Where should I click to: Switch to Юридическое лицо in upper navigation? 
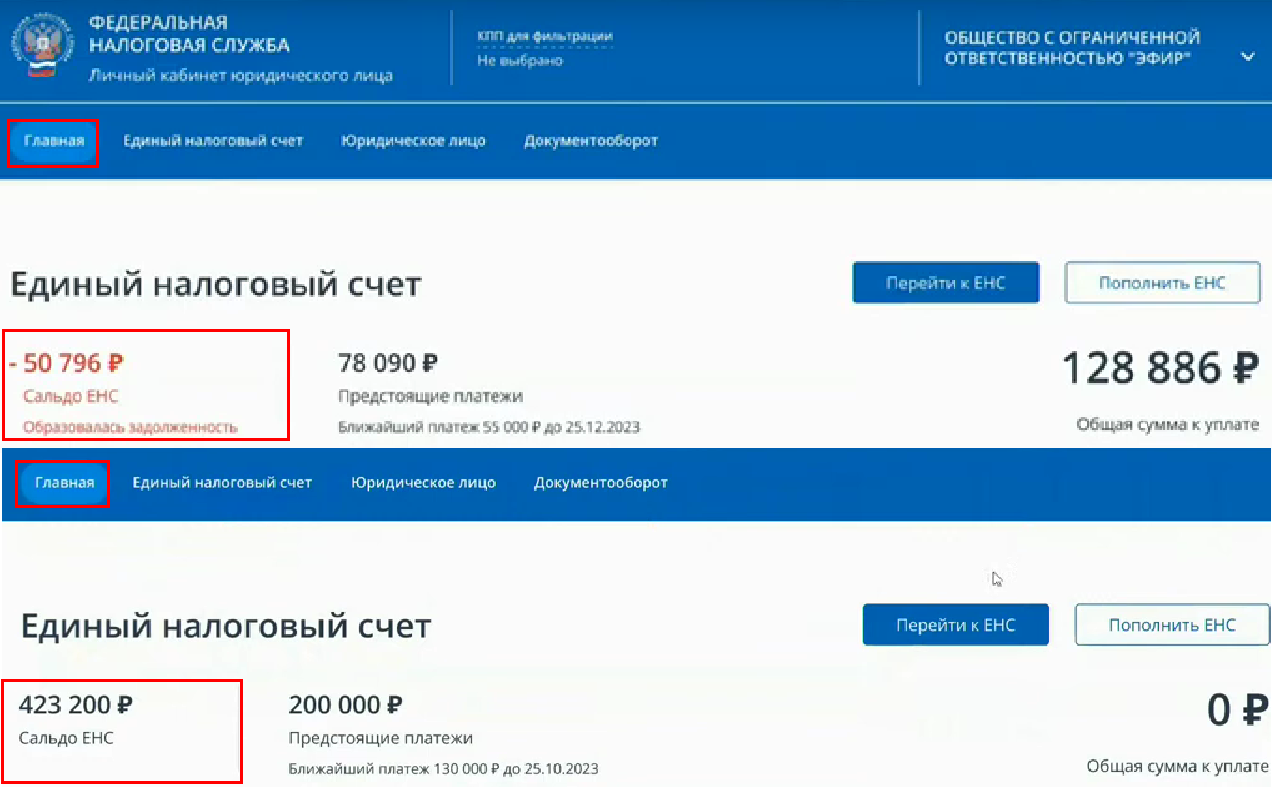pyautogui.click(x=413, y=141)
